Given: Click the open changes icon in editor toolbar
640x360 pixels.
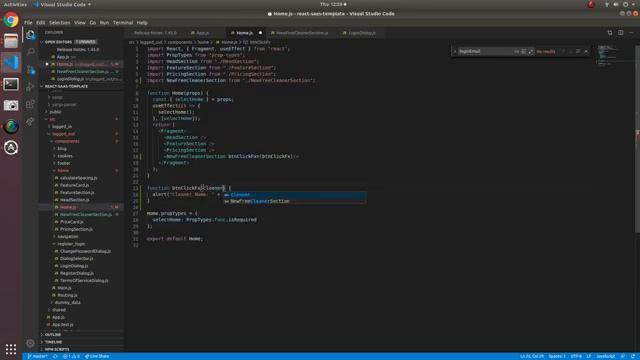Looking at the screenshot, I should [x=610, y=33].
